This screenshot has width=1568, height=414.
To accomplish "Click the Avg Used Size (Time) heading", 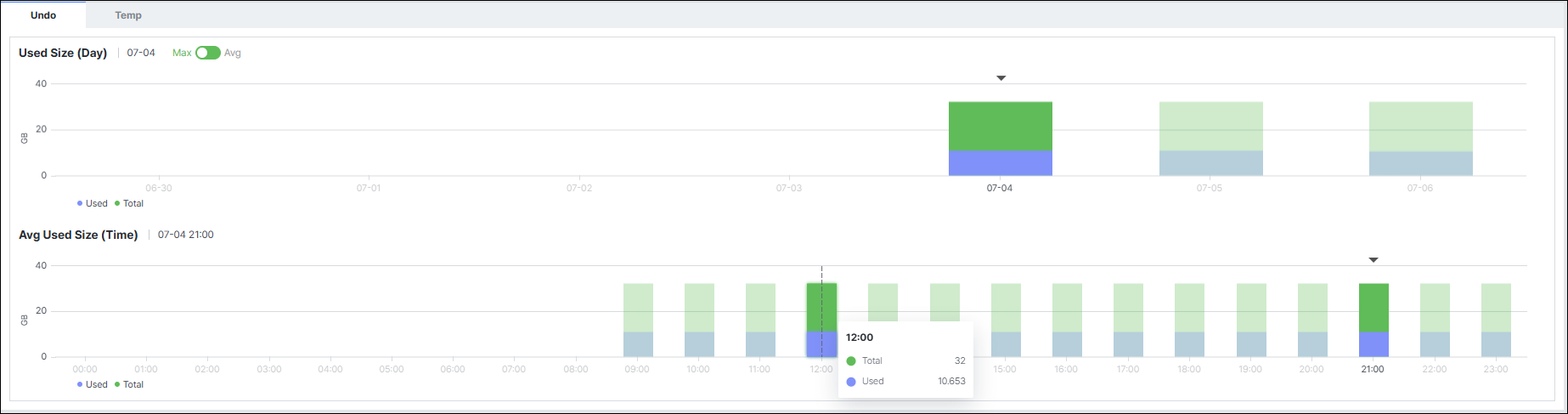I will tap(78, 235).
